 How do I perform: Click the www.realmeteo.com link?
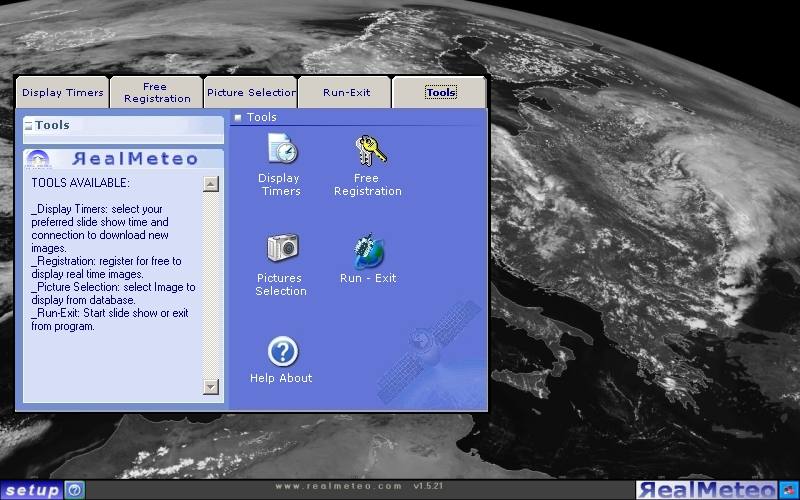pyautogui.click(x=338, y=486)
